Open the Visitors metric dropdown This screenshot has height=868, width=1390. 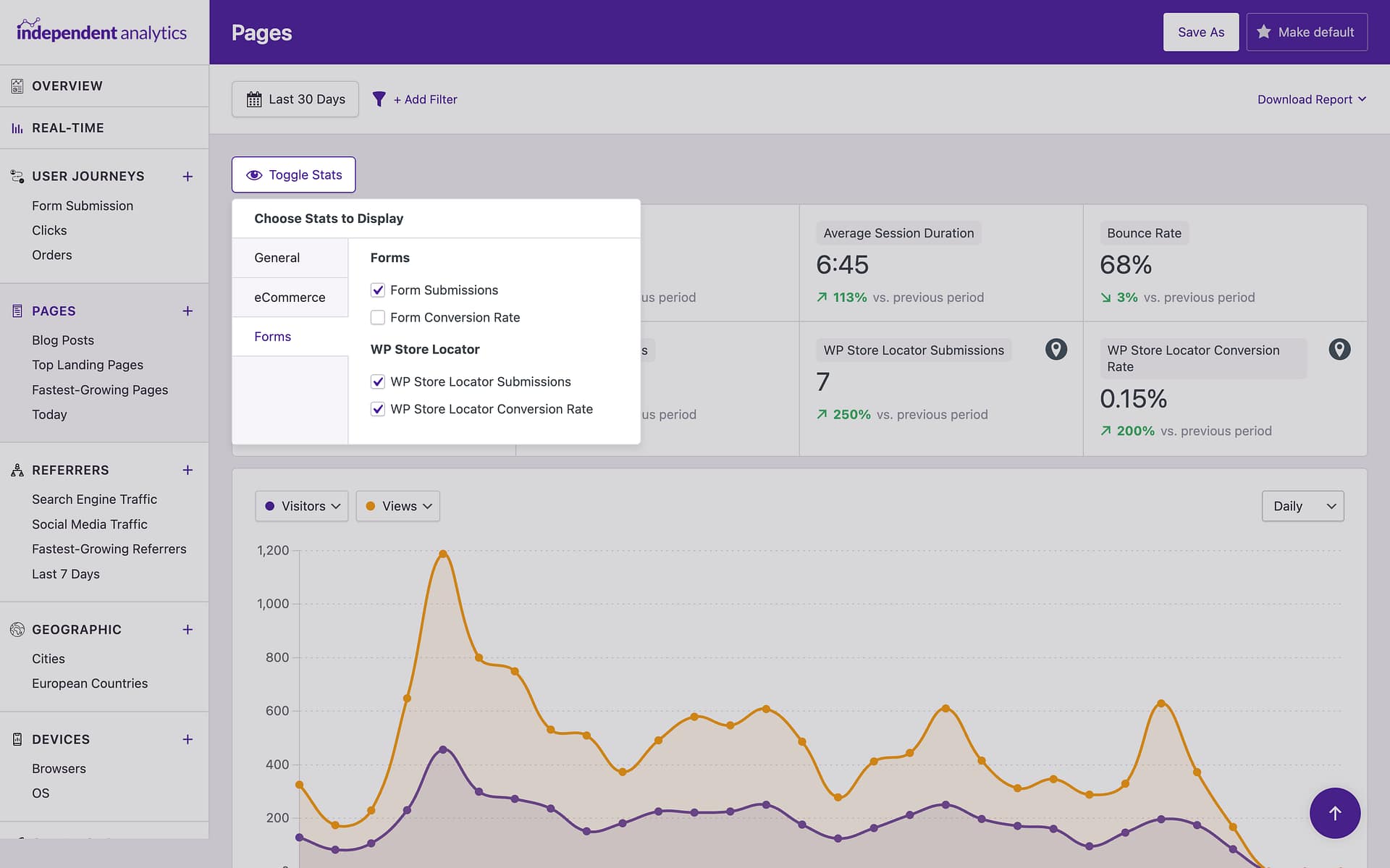tap(302, 506)
